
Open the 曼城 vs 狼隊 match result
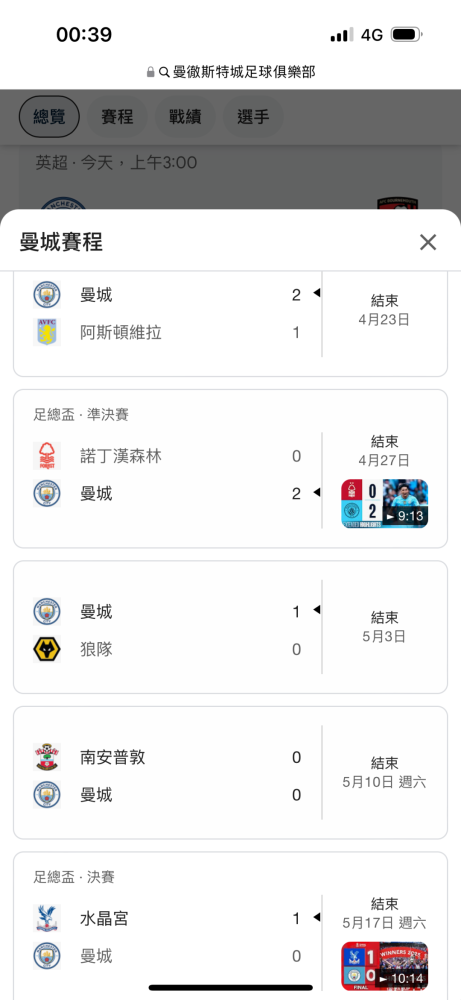coord(230,627)
